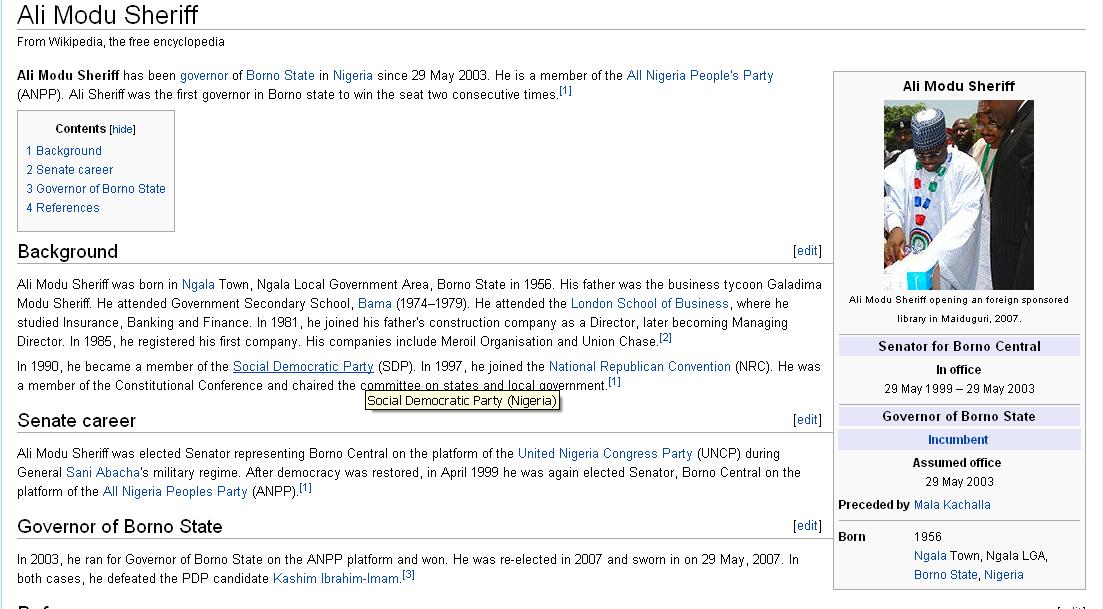Open the Incumbent link in infobox
The height and width of the screenshot is (609, 1103).
[958, 440]
